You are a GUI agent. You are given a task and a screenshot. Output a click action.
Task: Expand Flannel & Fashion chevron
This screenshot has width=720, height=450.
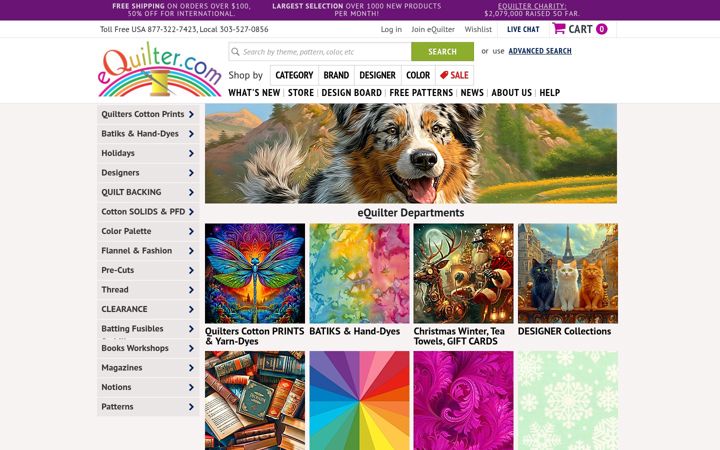(191, 251)
